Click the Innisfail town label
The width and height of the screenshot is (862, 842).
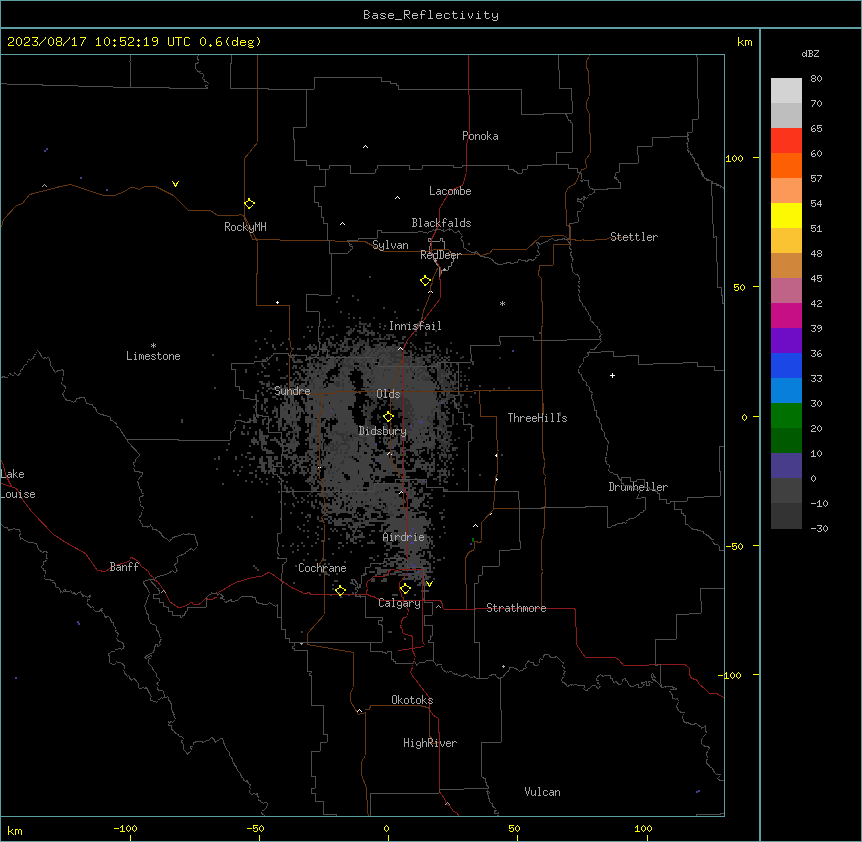(415, 326)
